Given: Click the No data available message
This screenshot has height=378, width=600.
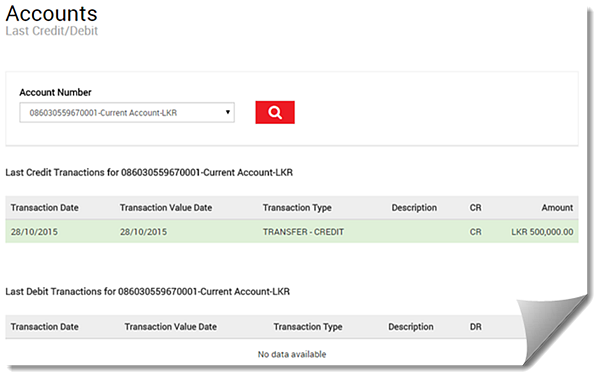Looking at the screenshot, I should point(292,354).
